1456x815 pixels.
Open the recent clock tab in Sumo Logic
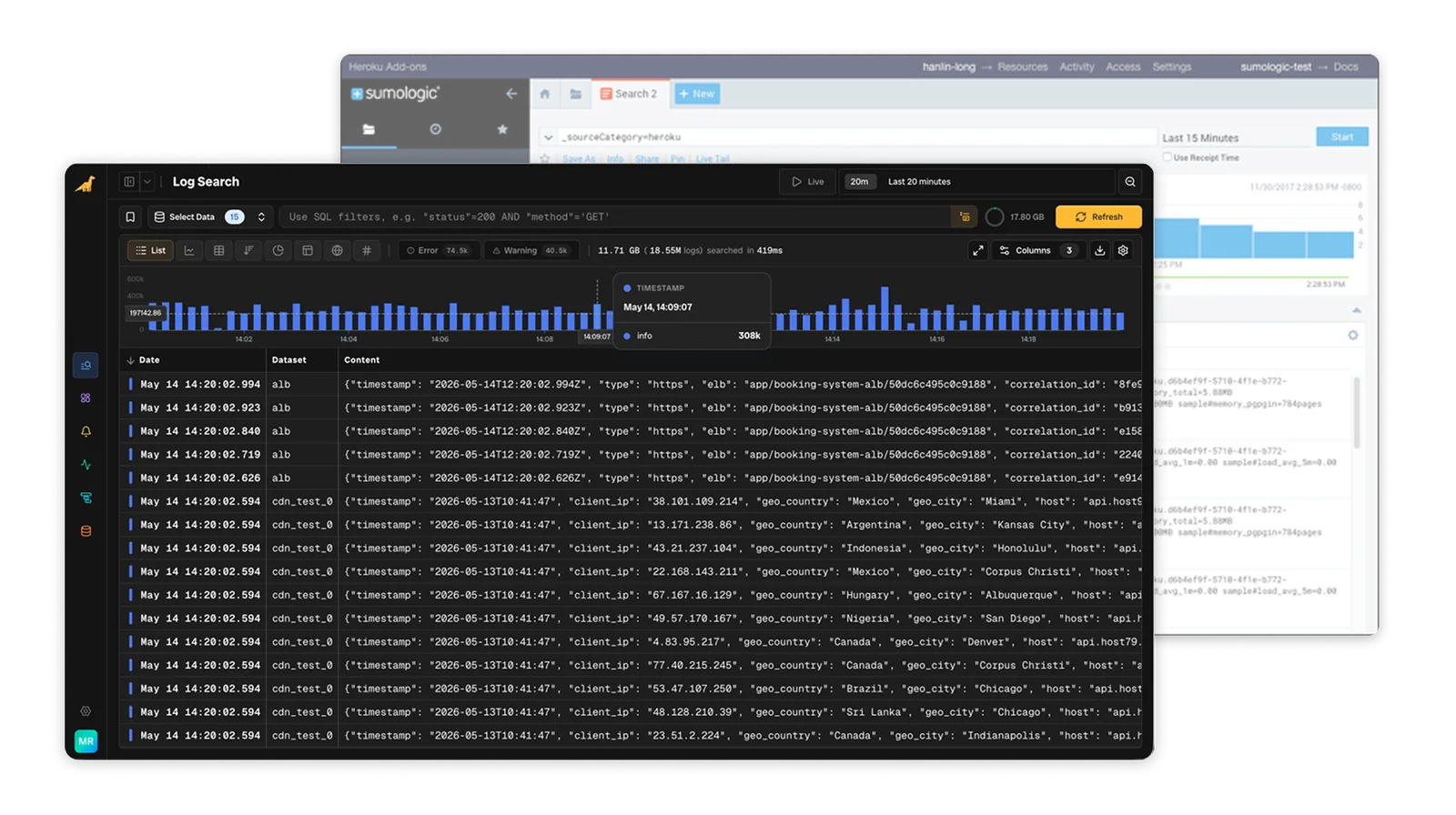[436, 129]
